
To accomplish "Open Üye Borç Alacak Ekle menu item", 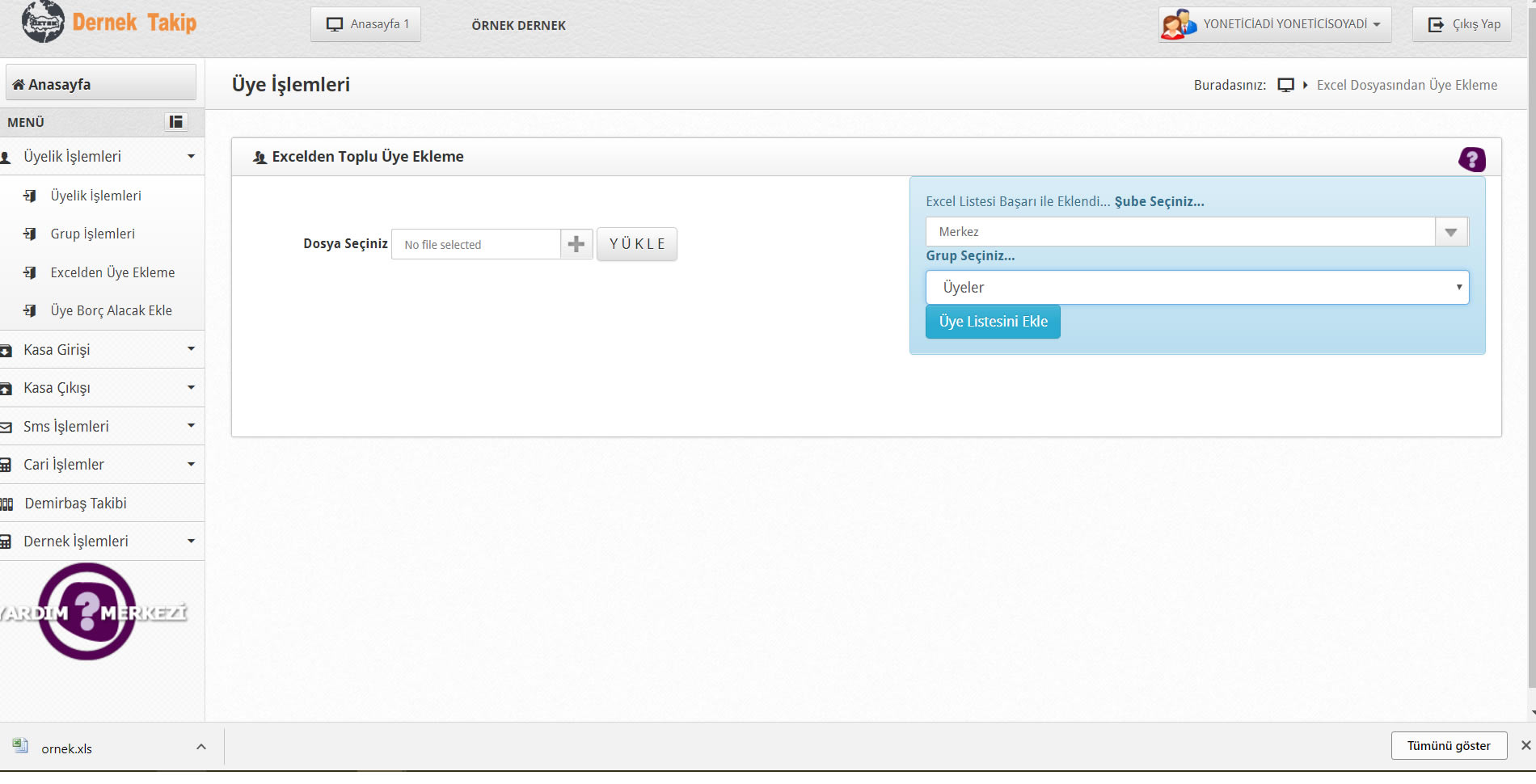I will coord(111,310).
